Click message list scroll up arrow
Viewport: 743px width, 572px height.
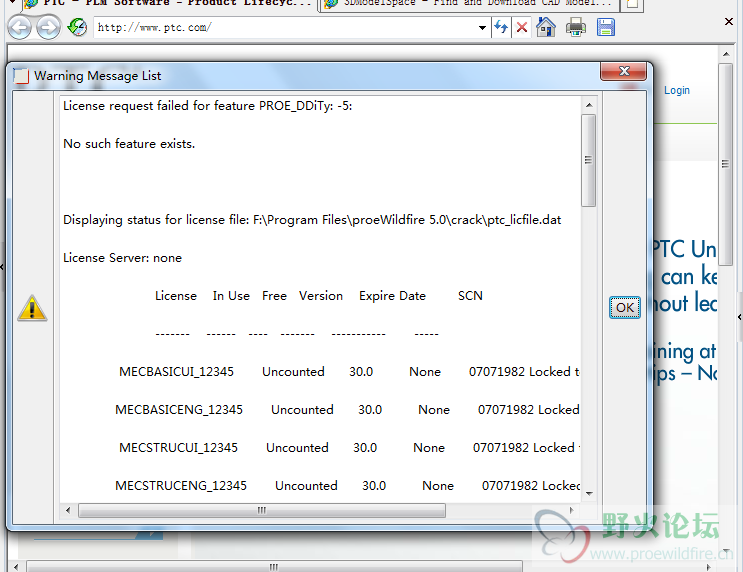589,105
